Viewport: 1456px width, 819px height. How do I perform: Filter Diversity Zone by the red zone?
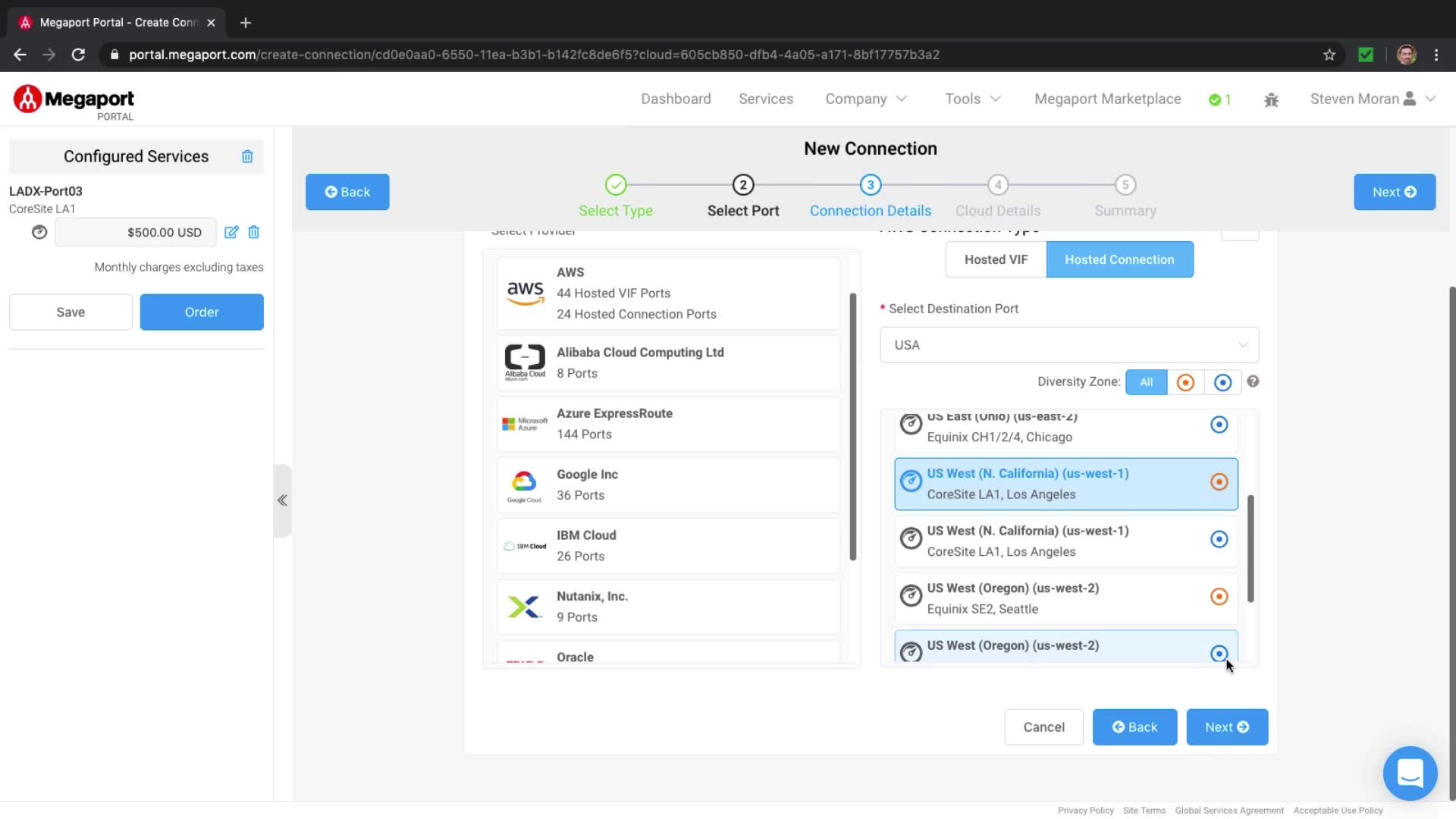[x=1185, y=382]
